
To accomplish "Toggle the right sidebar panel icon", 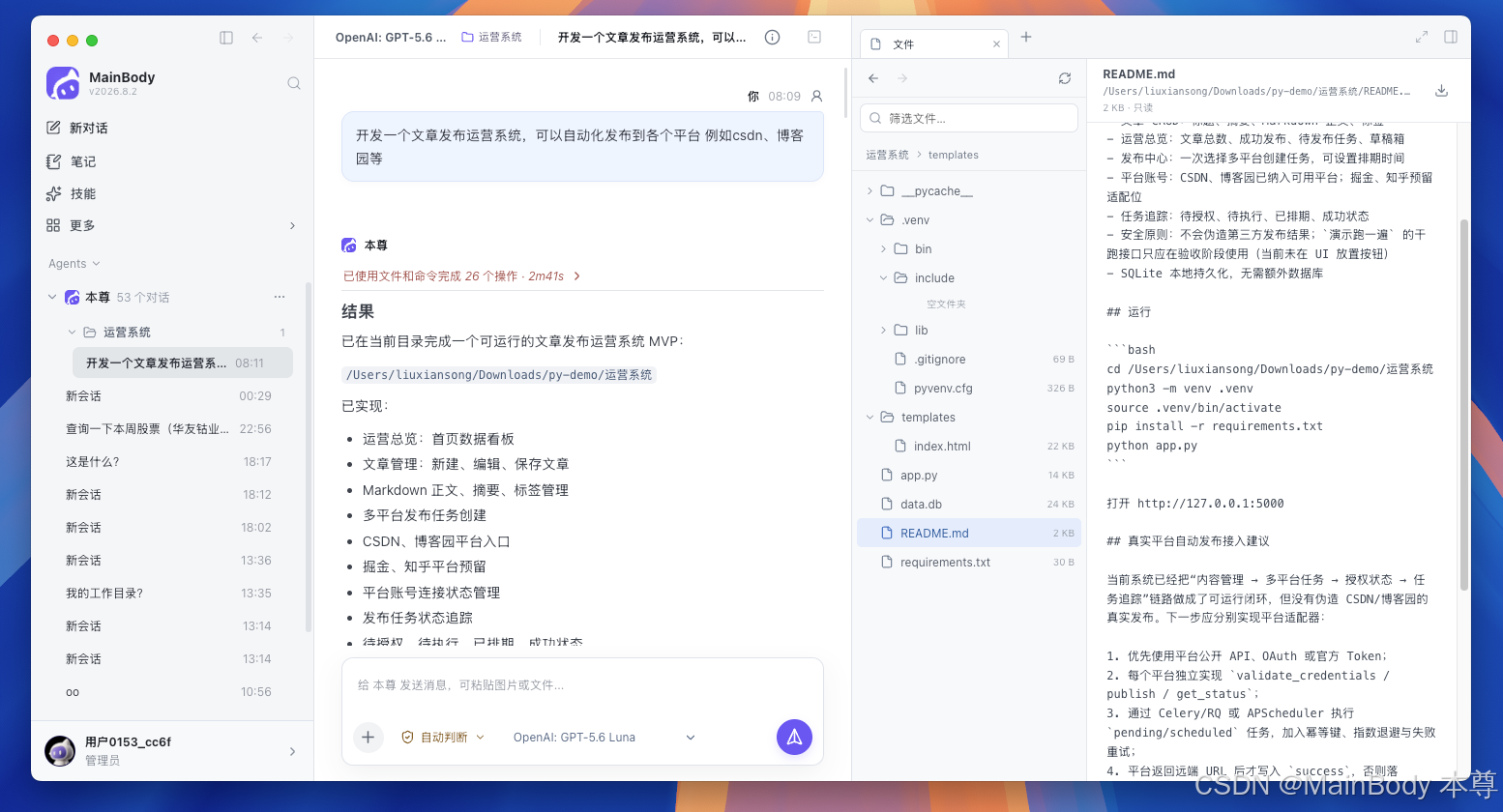I will [x=1451, y=38].
